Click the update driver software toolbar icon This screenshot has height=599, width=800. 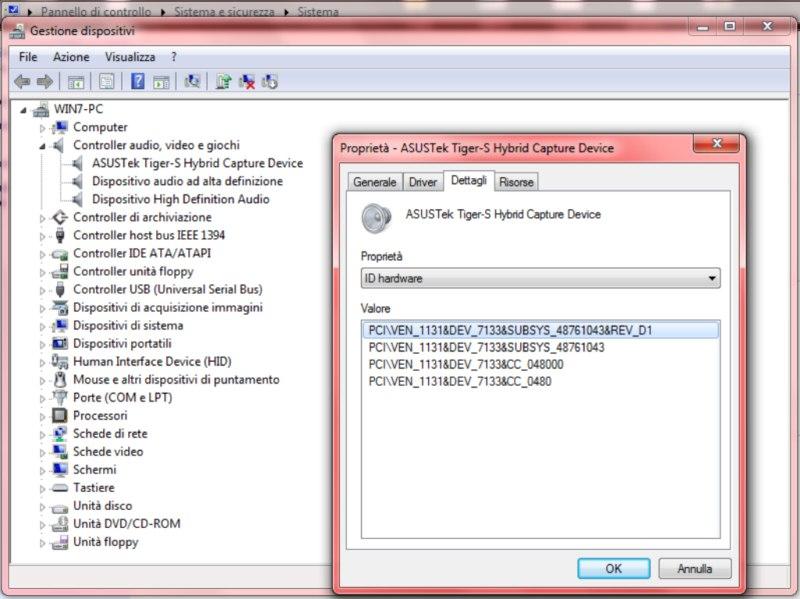224,82
